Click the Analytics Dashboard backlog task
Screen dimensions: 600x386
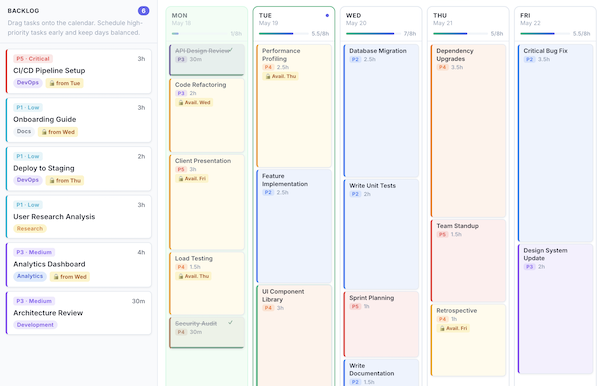(79, 265)
